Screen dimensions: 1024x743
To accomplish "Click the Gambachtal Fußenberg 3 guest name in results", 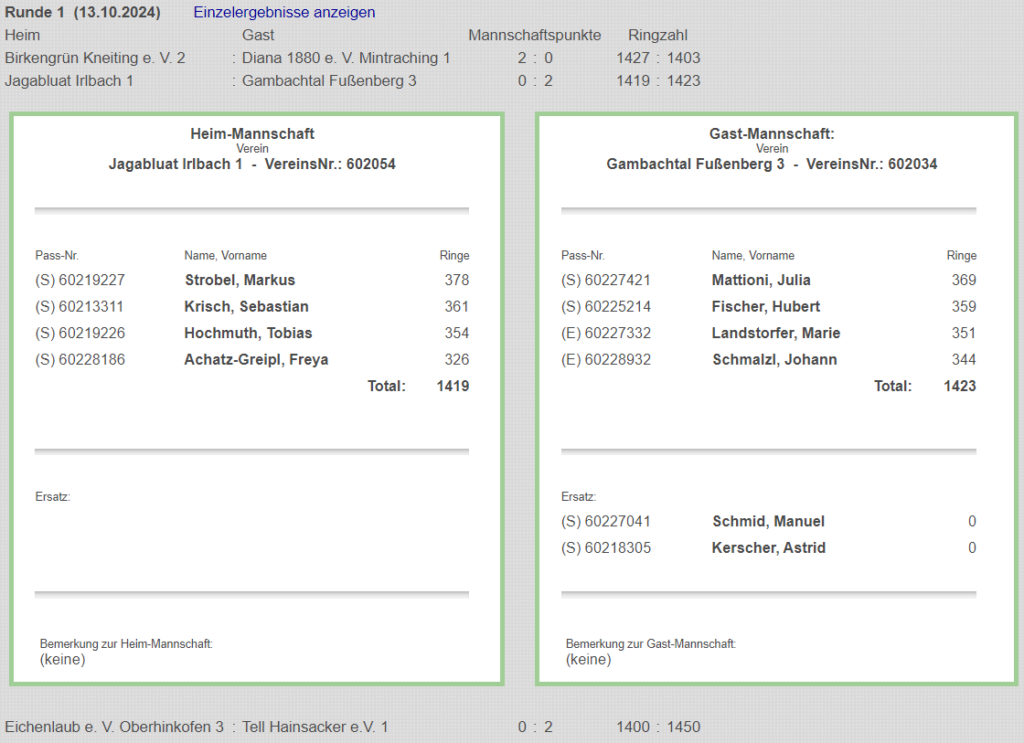I will pyautogui.click(x=329, y=80).
